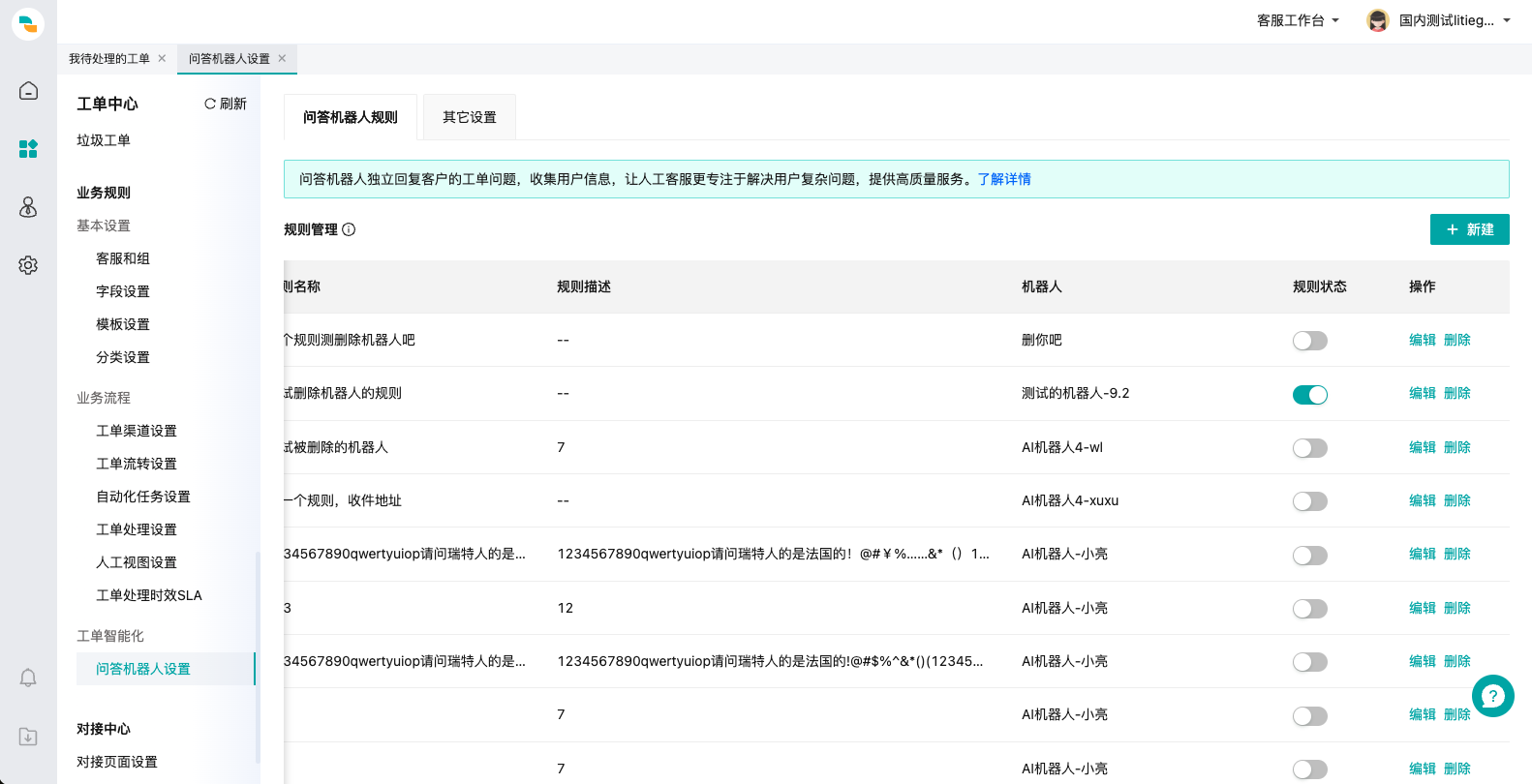Screen dimensions: 1532x784
Task: Toggle status of rule described with (12345
Action: (1309, 662)
